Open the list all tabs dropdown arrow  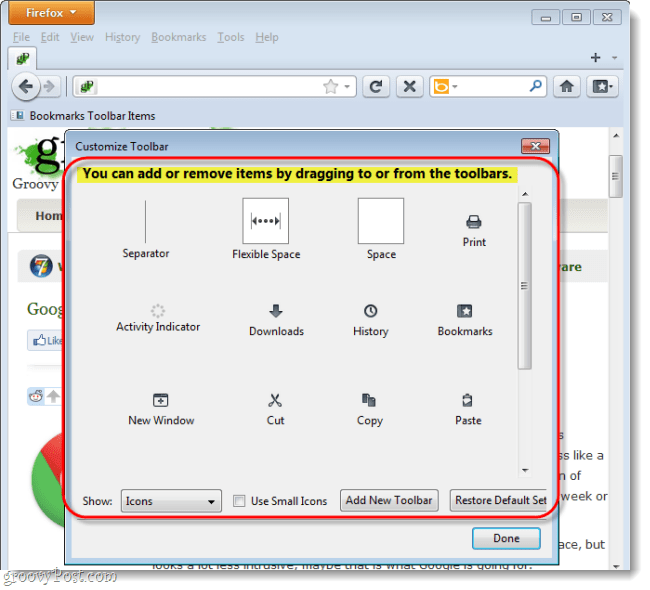[x=614, y=58]
